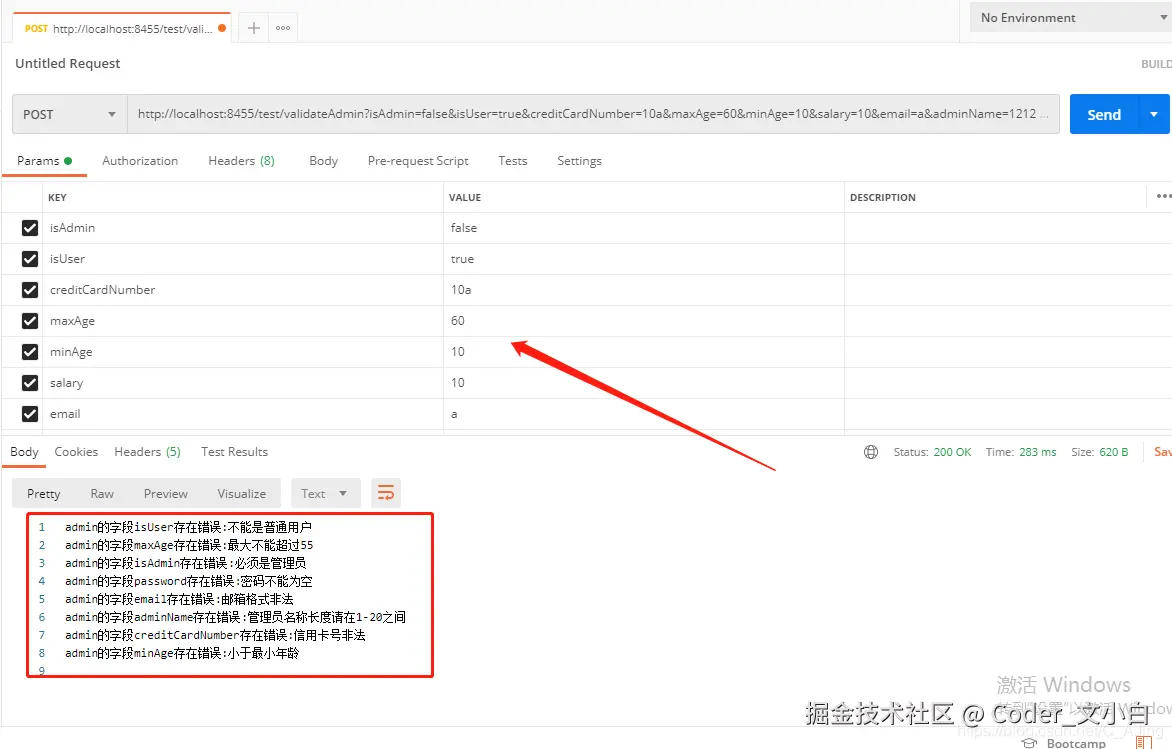
Task: Switch response view to Raw
Action: [x=102, y=493]
